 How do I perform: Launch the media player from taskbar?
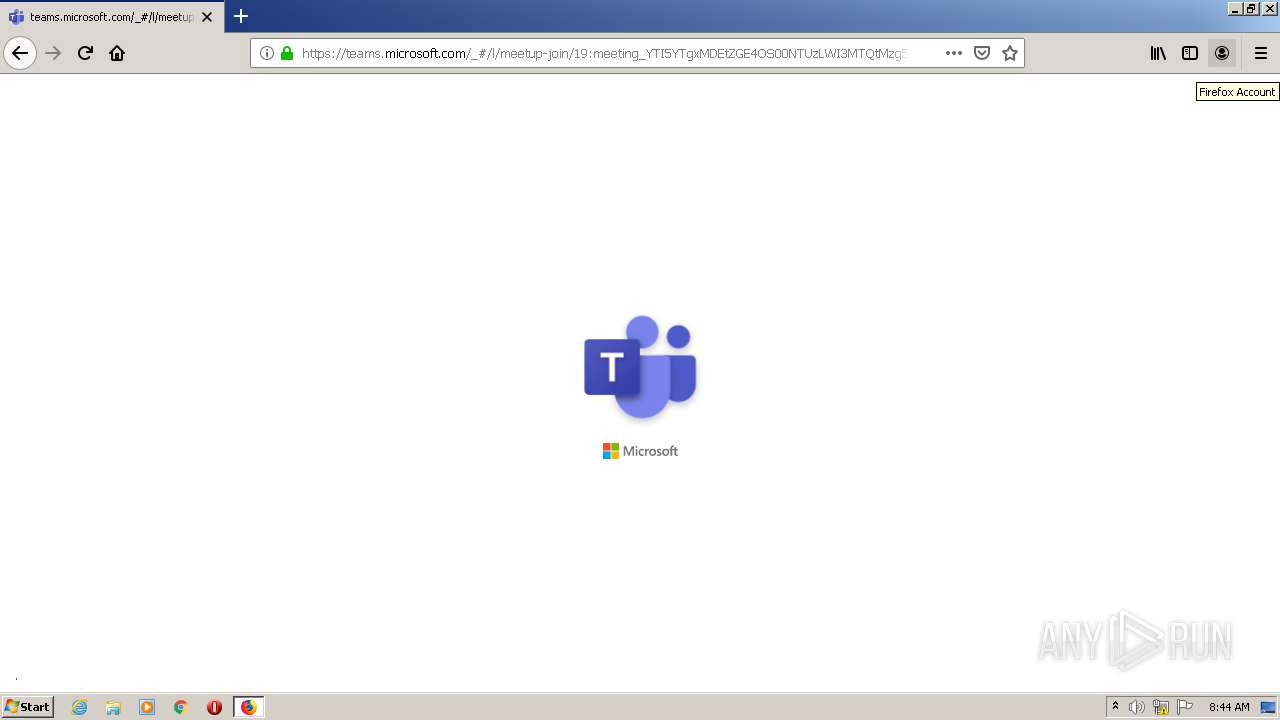[x=147, y=707]
